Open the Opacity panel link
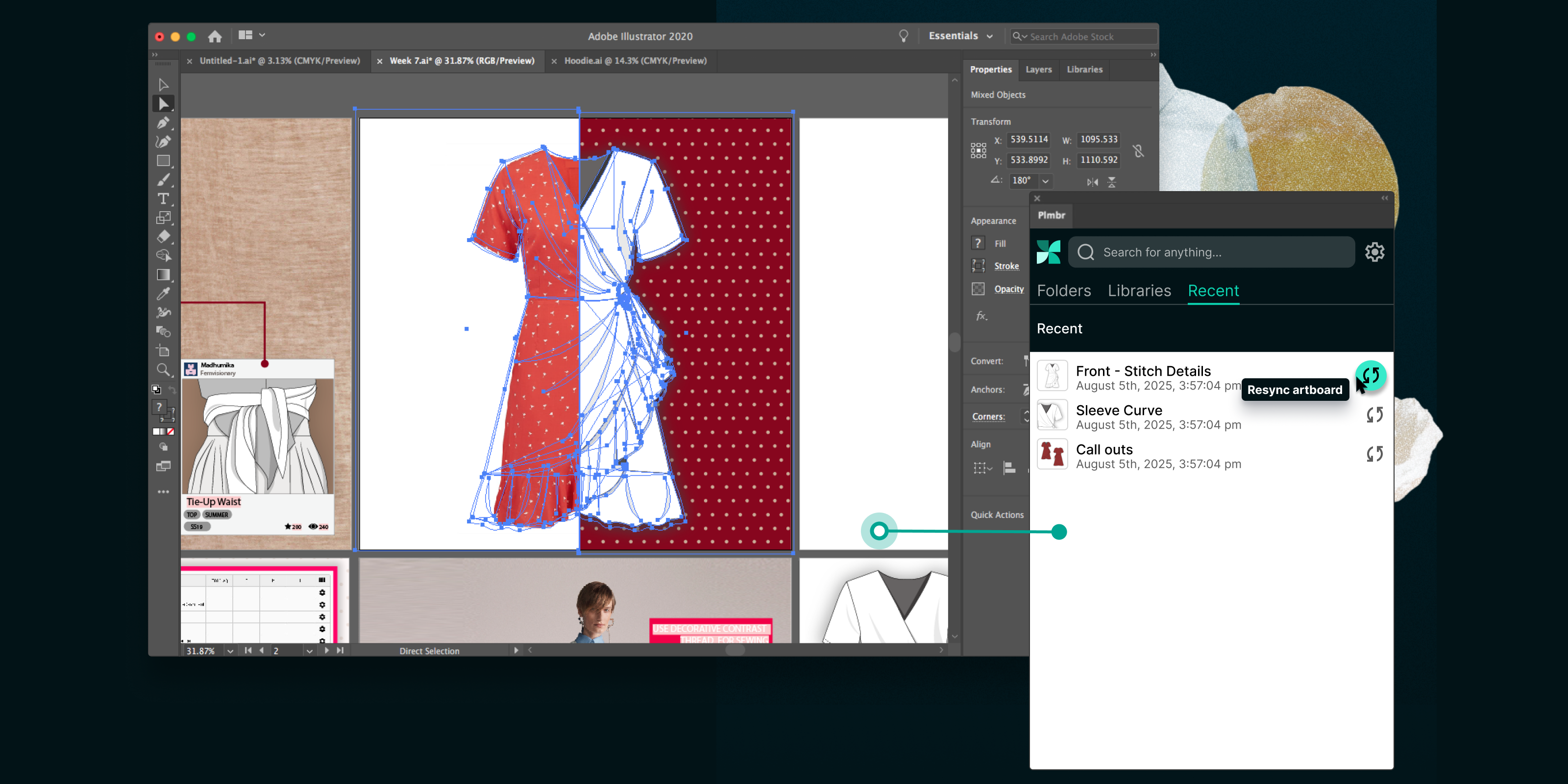Screen dimensions: 1568x784 [1008, 289]
